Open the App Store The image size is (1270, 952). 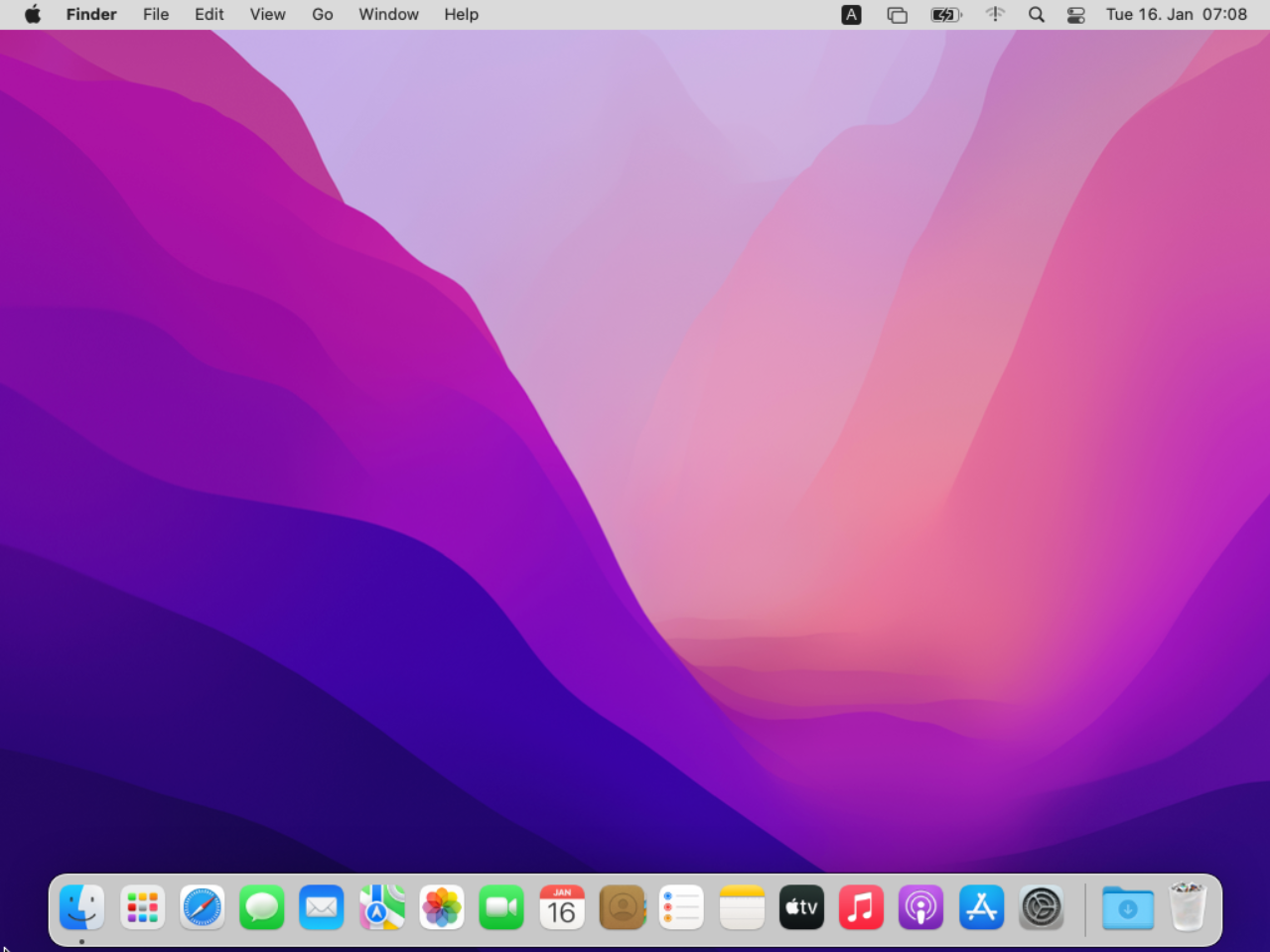pos(981,906)
